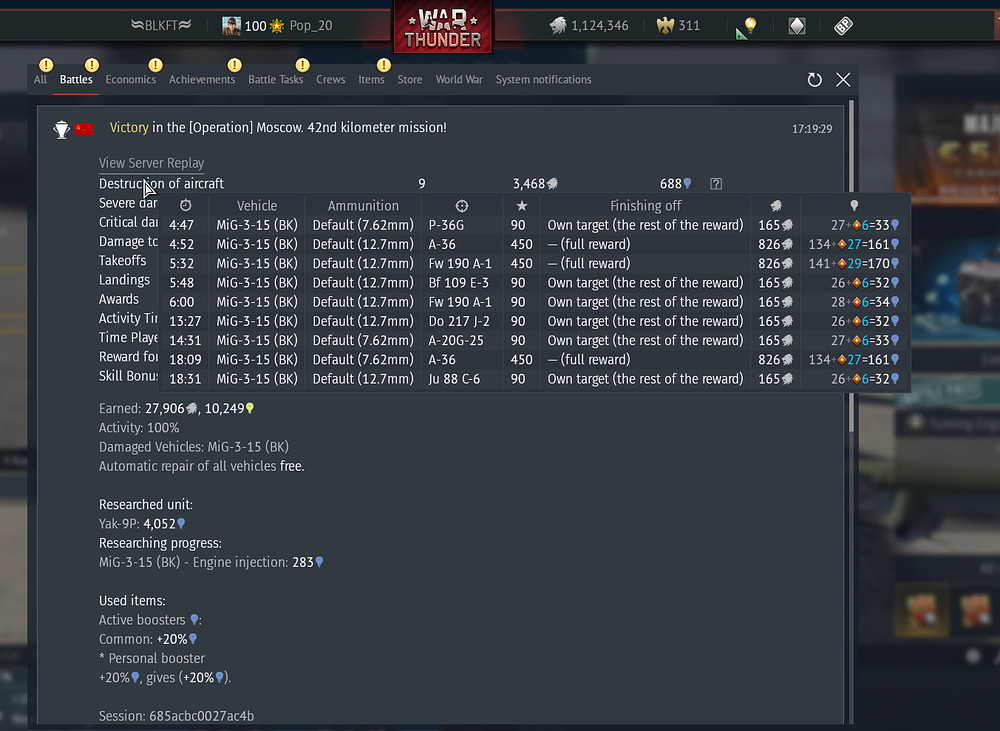Click the Destruction of aircraft row
Image resolution: width=1000 pixels, height=731 pixels.
click(411, 184)
